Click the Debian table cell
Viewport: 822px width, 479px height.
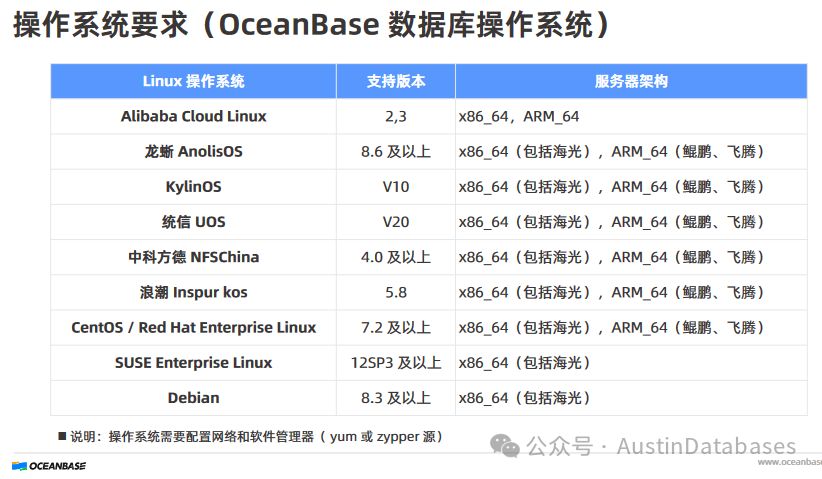point(193,398)
